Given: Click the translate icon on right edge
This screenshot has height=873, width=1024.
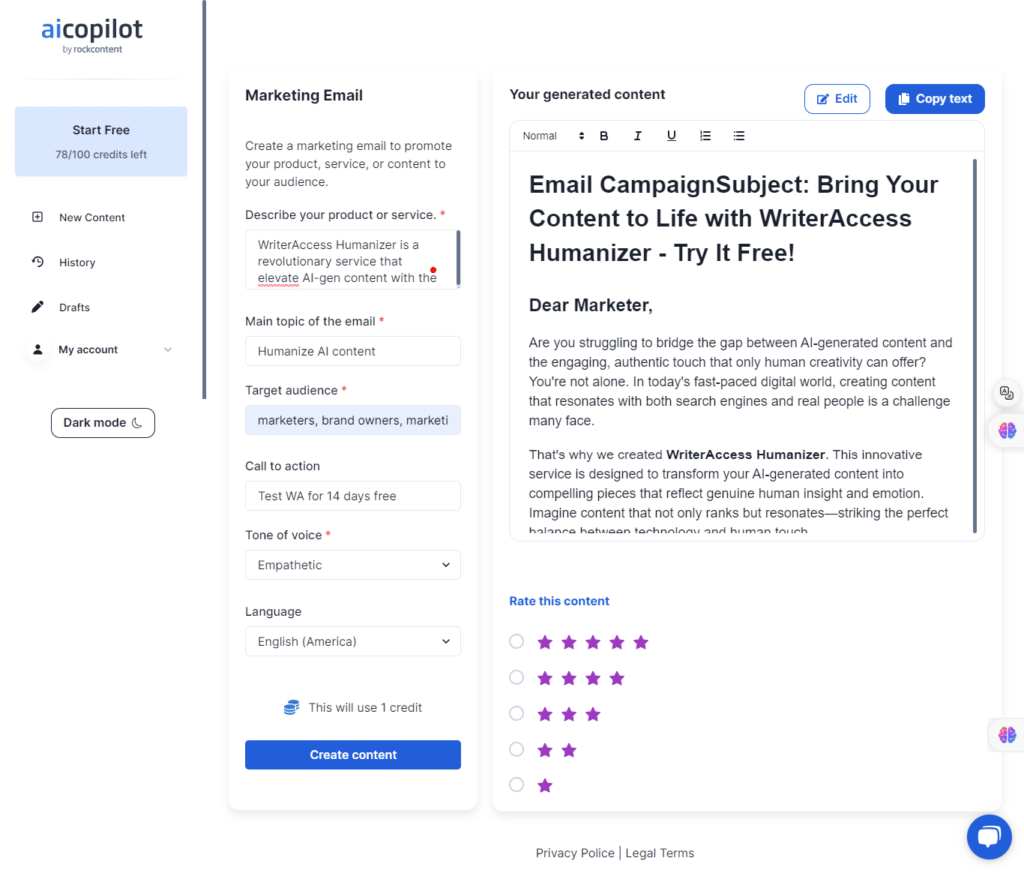Looking at the screenshot, I should pos(1006,393).
